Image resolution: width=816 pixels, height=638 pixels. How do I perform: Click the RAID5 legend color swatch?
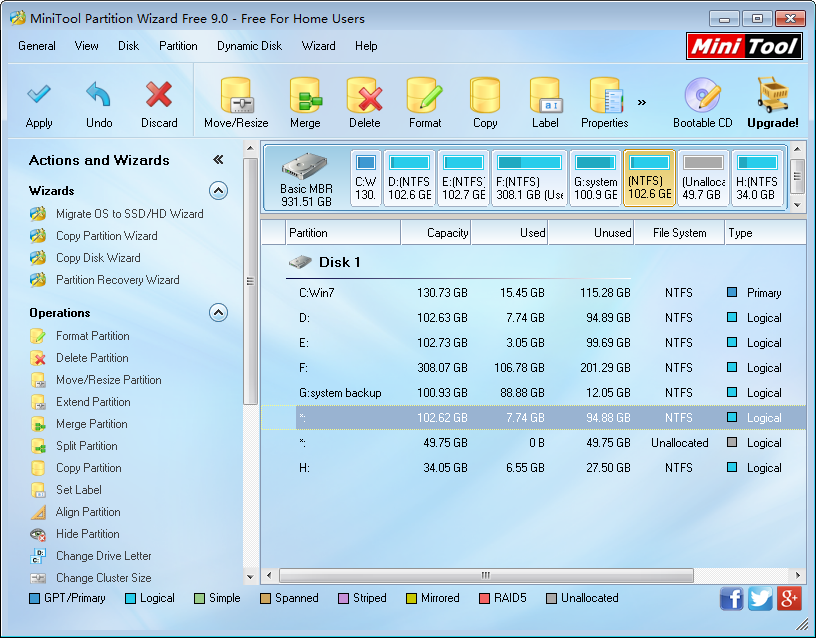point(484,598)
